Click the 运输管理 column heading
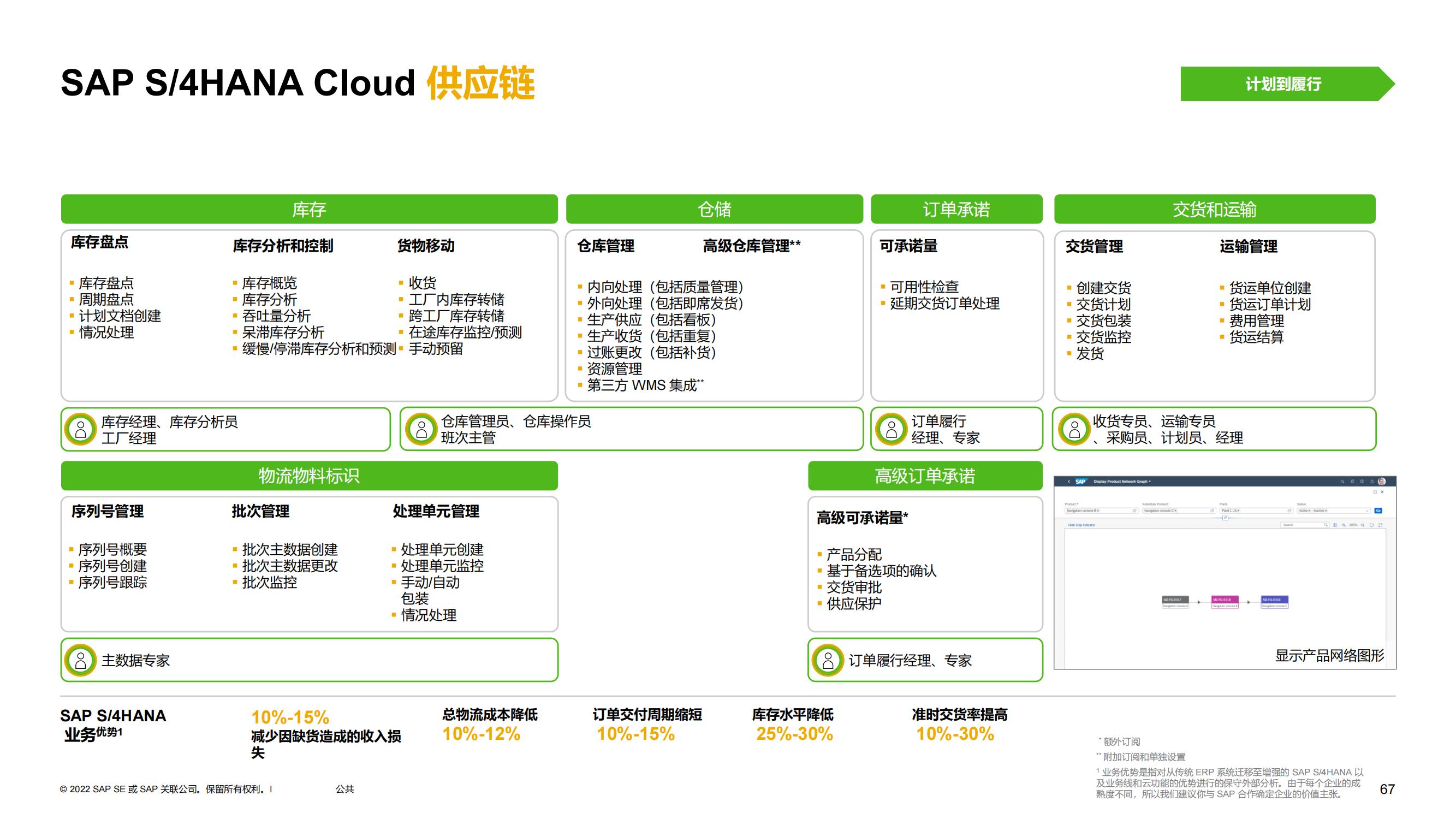This screenshot has width=1456, height=819. pos(1249,246)
